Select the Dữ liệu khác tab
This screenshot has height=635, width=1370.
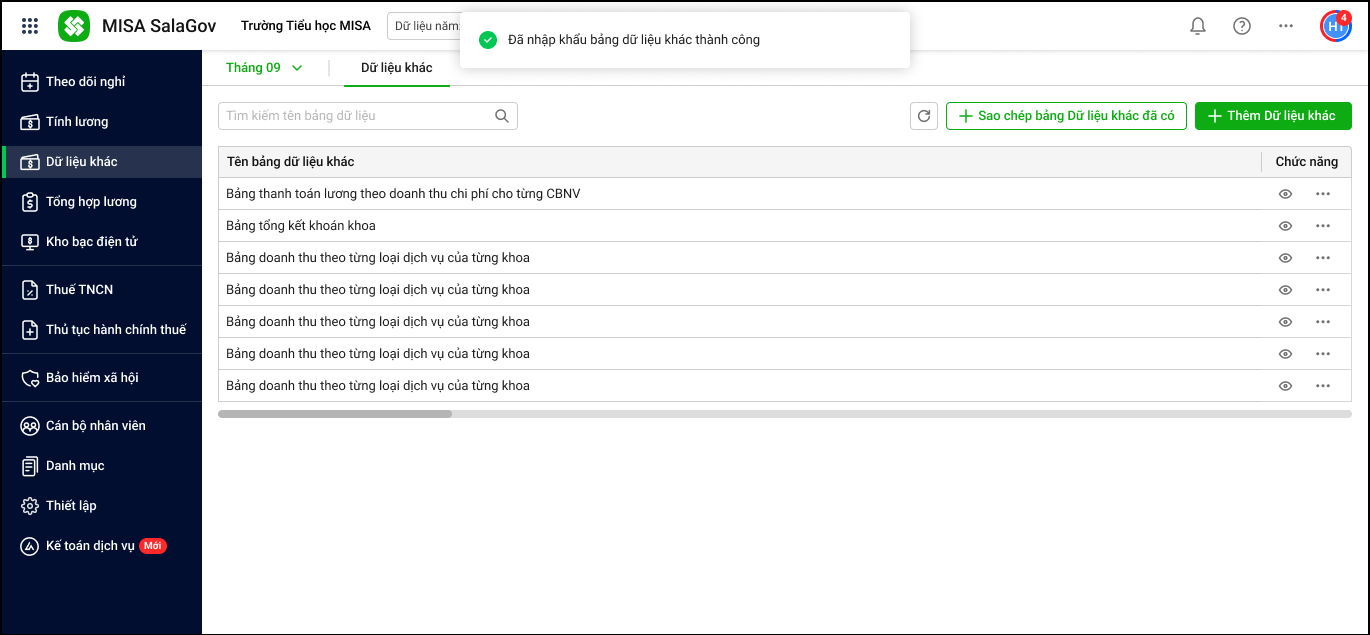(397, 68)
